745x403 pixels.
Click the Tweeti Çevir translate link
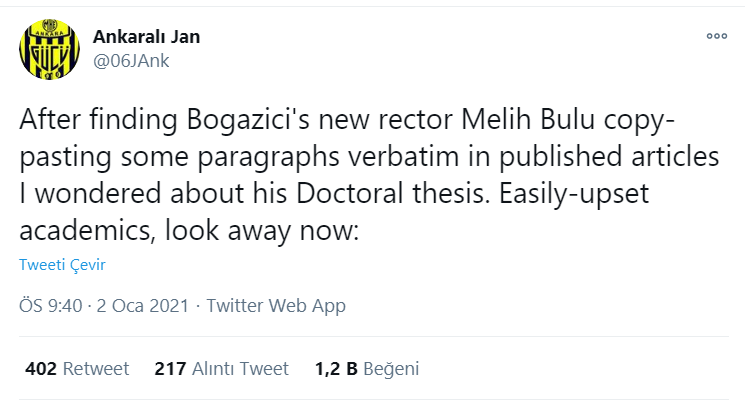click(x=62, y=264)
